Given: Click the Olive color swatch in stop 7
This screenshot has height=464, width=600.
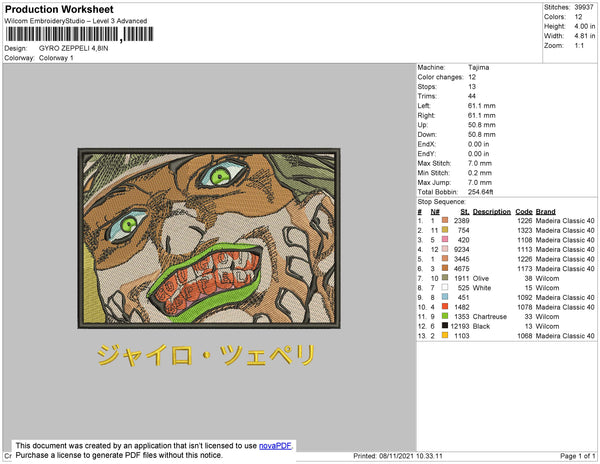Looking at the screenshot, I should point(445,278).
